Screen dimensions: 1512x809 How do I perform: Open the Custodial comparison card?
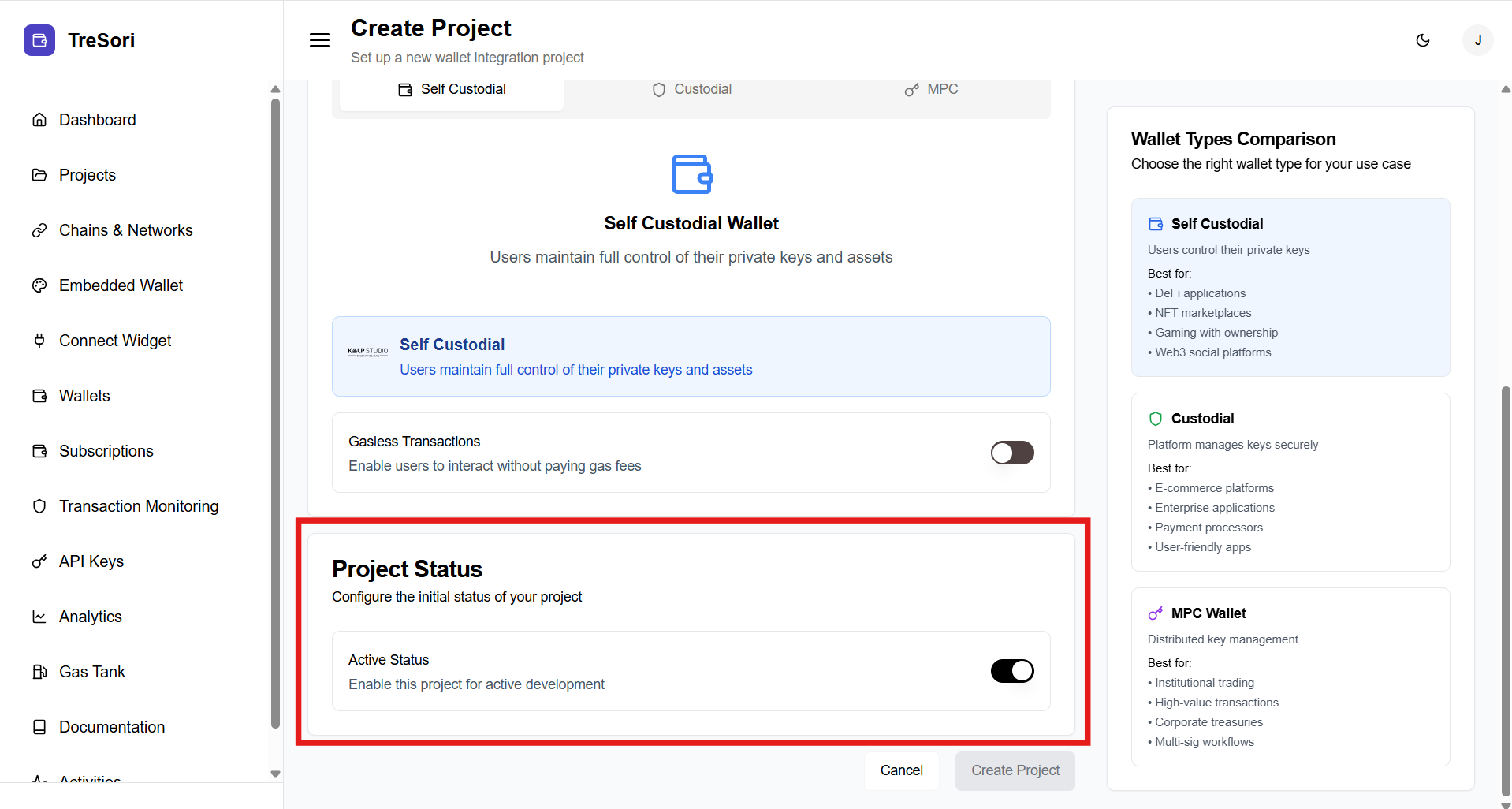pos(1290,482)
